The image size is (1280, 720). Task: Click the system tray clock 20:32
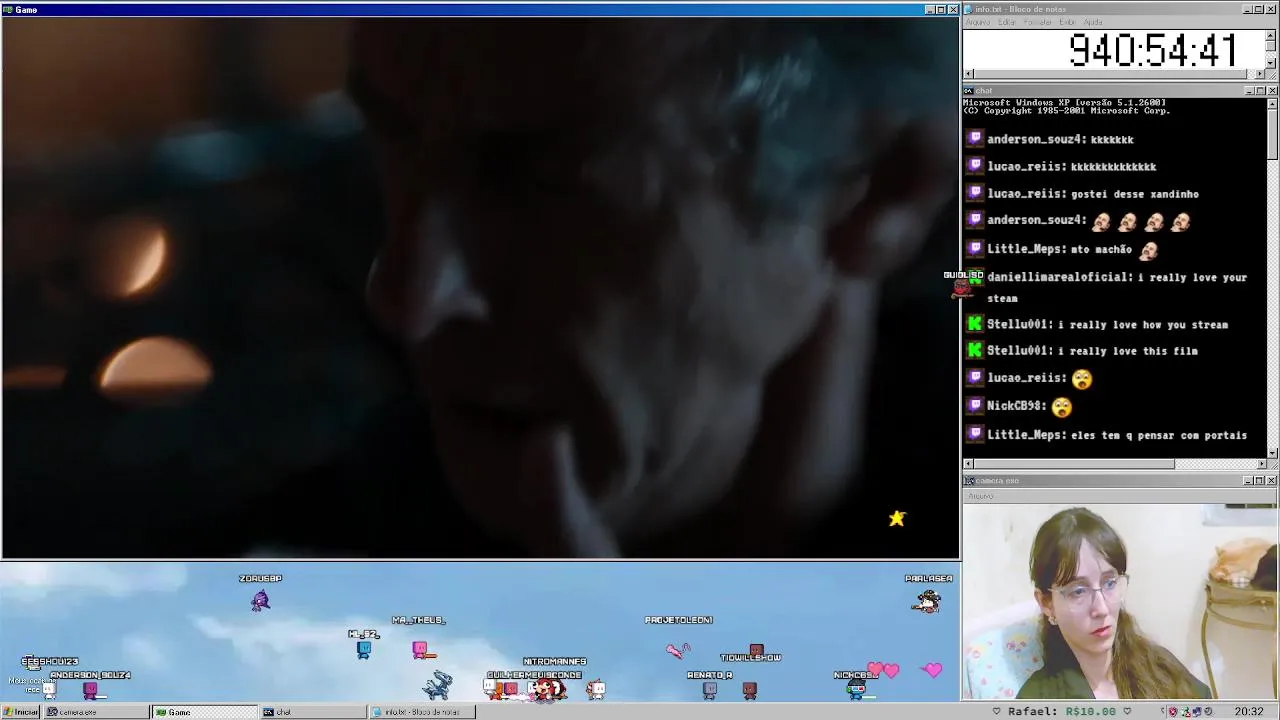pos(1248,712)
